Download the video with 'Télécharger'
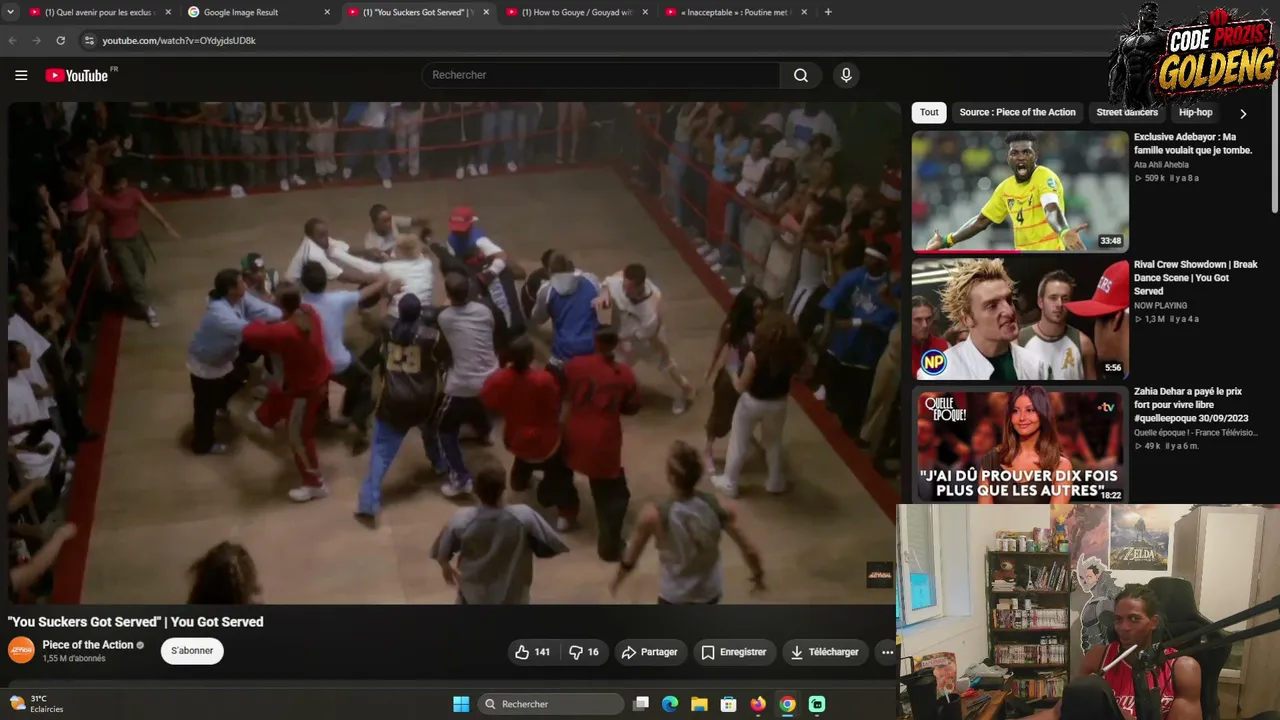1280x720 pixels. [x=824, y=652]
